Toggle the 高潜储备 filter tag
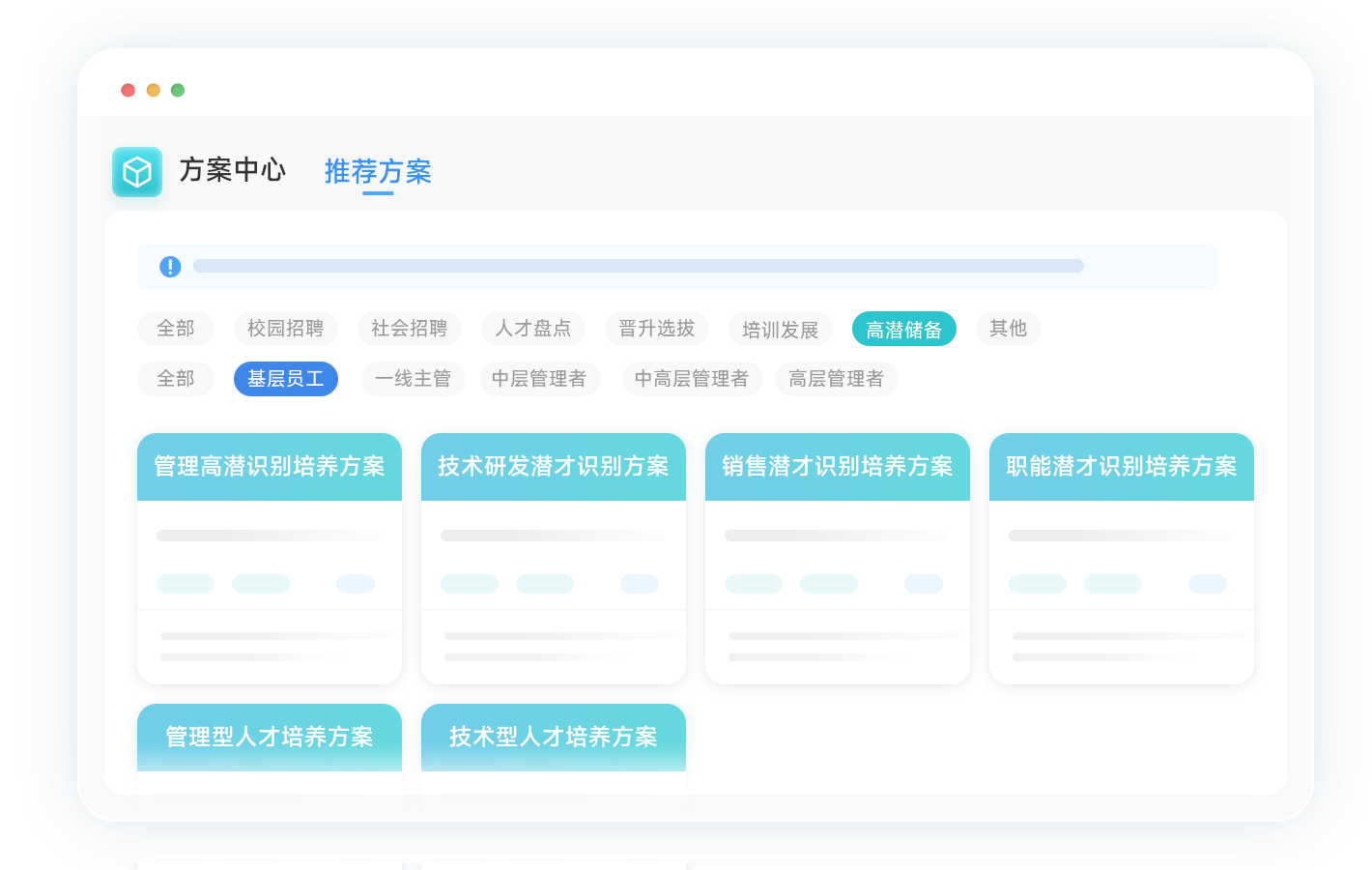Viewport: 1372px width, 870px height. pos(903,330)
